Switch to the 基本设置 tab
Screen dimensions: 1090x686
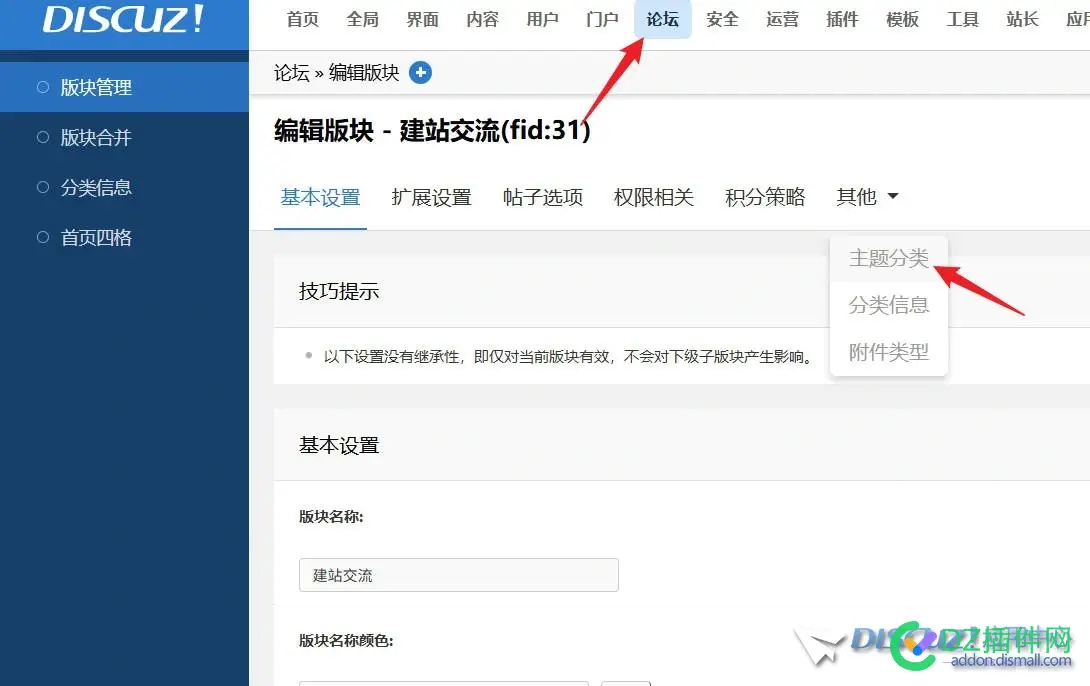tap(320, 197)
